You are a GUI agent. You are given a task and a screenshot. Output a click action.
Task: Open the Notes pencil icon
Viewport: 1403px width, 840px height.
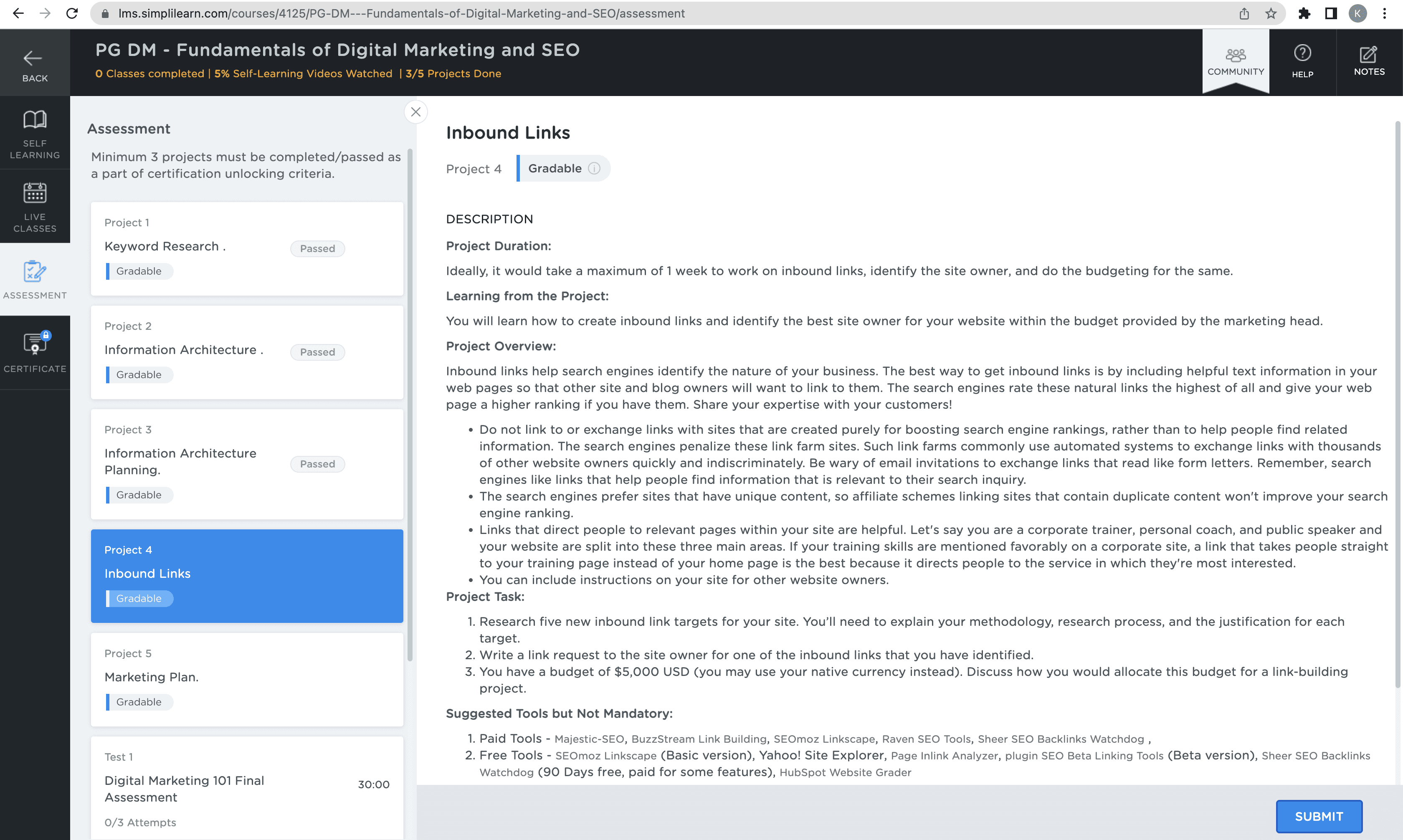(x=1368, y=54)
